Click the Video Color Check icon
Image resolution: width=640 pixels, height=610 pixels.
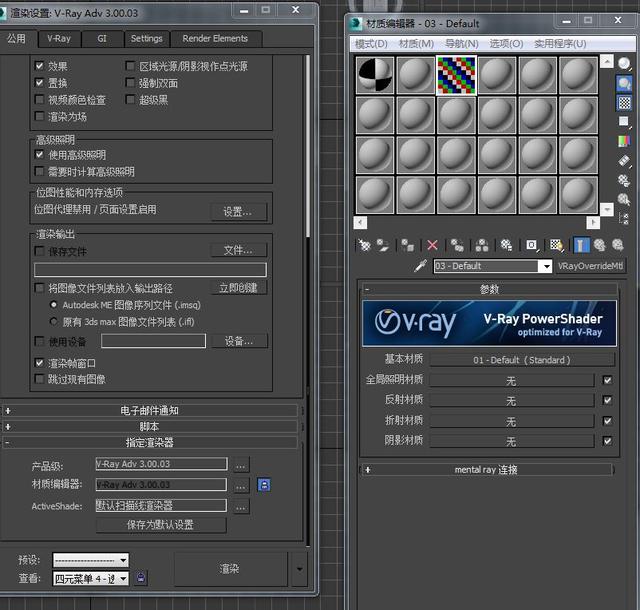pos(624,141)
